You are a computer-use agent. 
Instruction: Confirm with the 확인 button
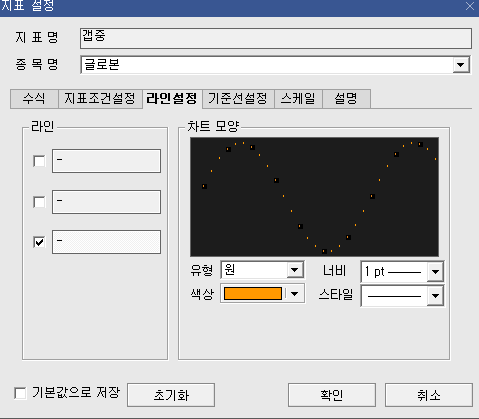tap(332, 395)
